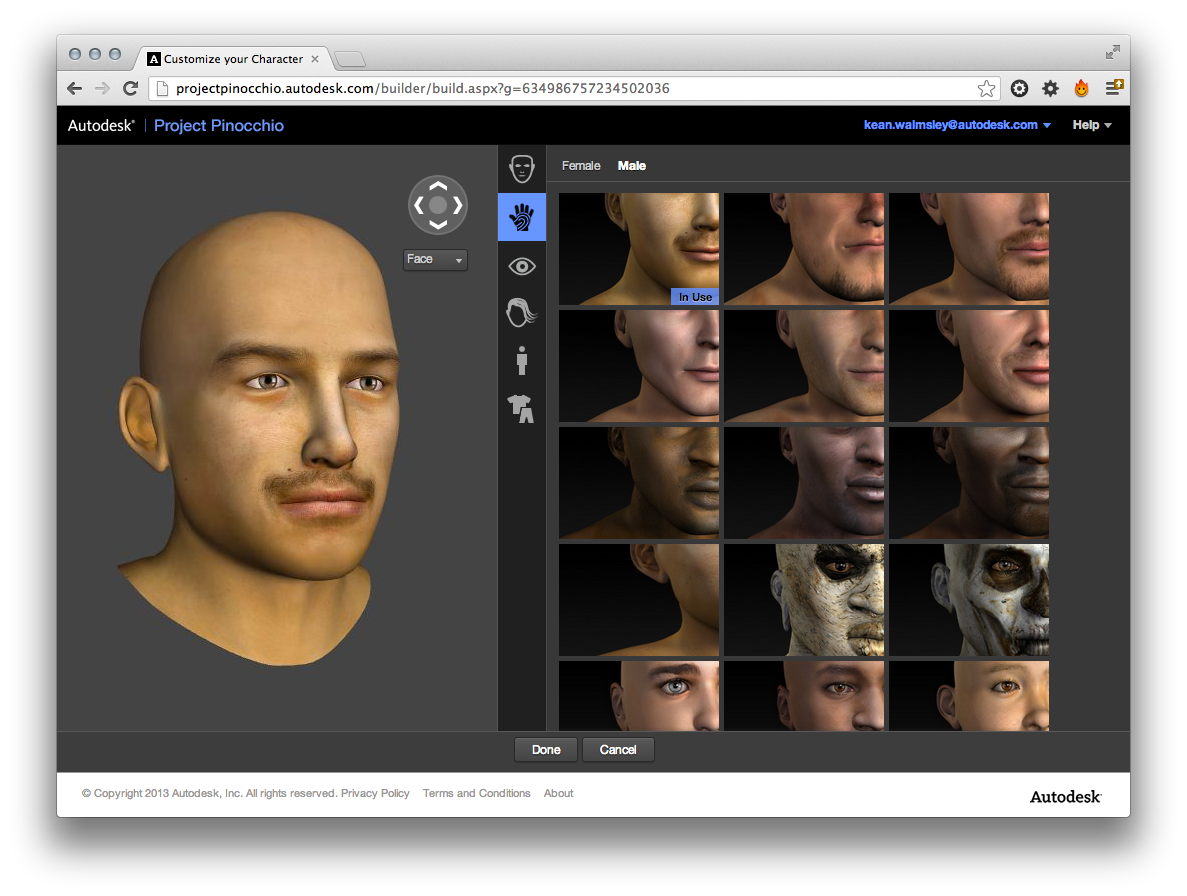Screen dimensions: 1187x896
Task: Bookmark page with the star icon
Action: point(986,89)
